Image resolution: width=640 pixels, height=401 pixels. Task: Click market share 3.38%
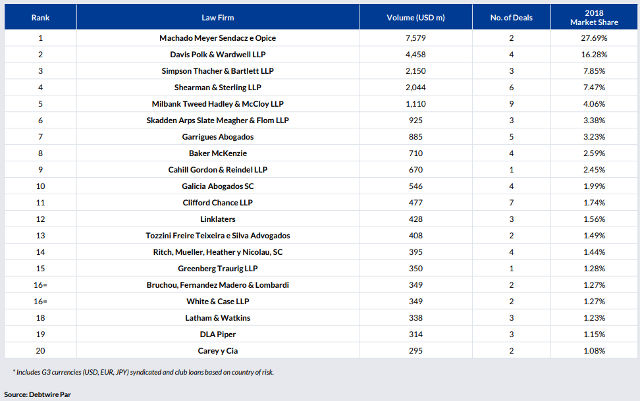click(594, 120)
